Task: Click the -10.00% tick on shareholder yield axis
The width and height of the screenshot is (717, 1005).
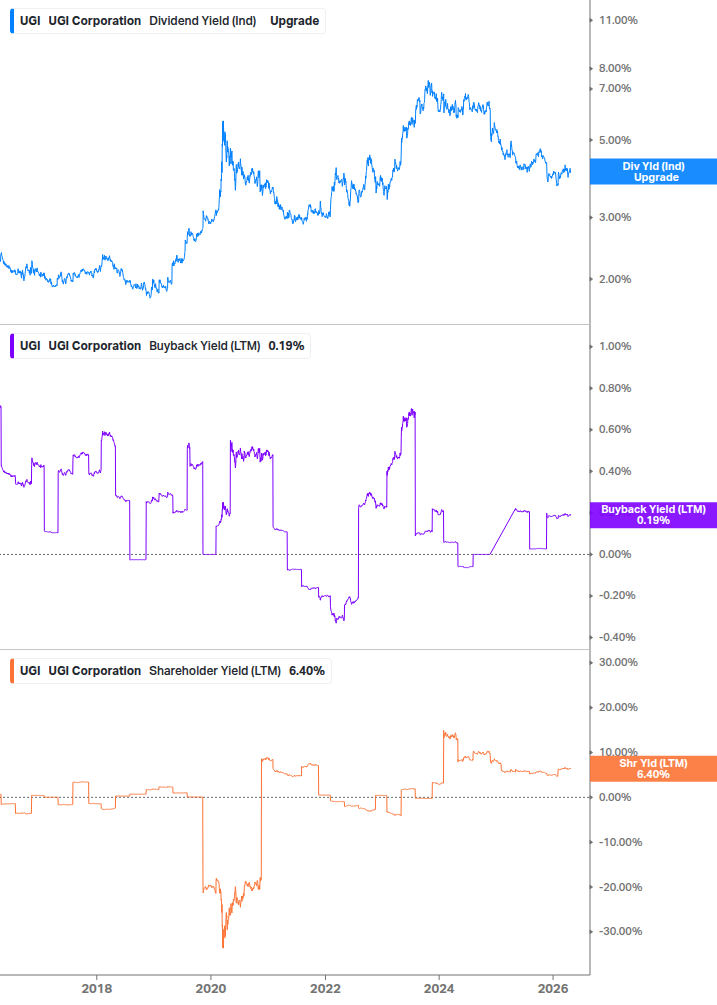Action: [620, 842]
